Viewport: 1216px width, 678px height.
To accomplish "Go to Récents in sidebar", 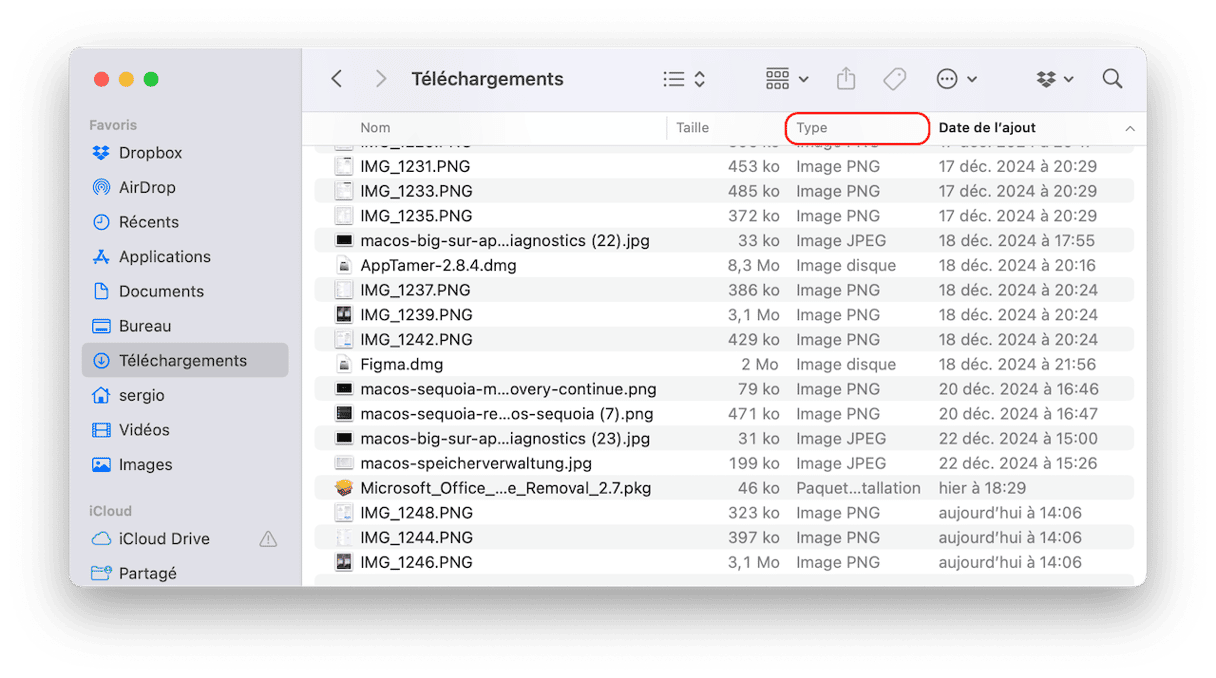I will coord(148,222).
